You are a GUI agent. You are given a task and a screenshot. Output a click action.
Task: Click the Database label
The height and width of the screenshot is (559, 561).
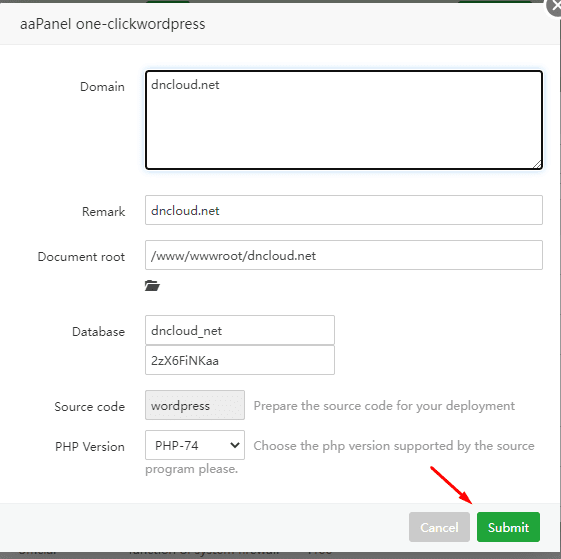(98, 332)
